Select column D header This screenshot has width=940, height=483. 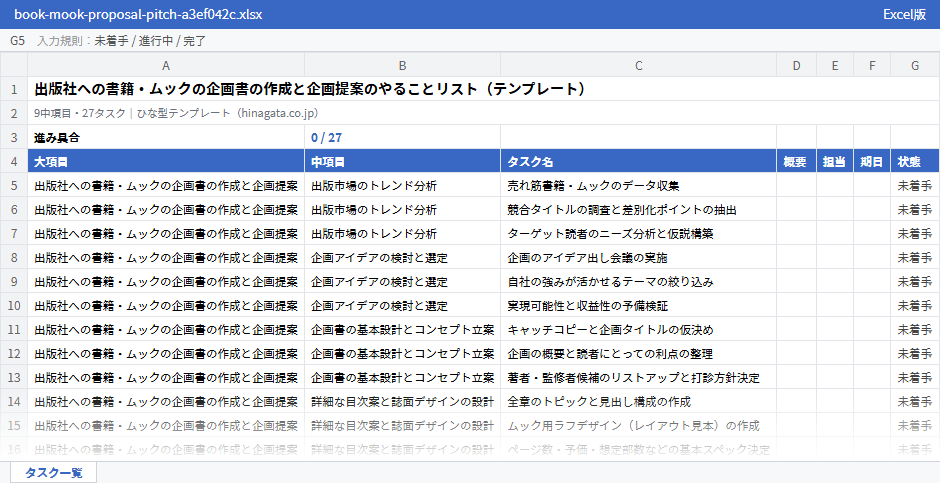[796, 65]
